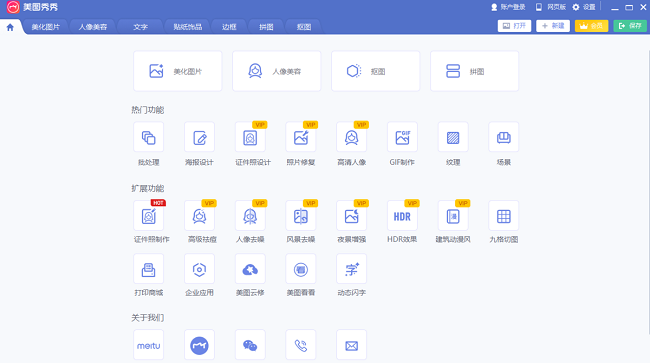Open the 企业应用 enterprise apps icon
650x363 pixels.
coord(199,269)
